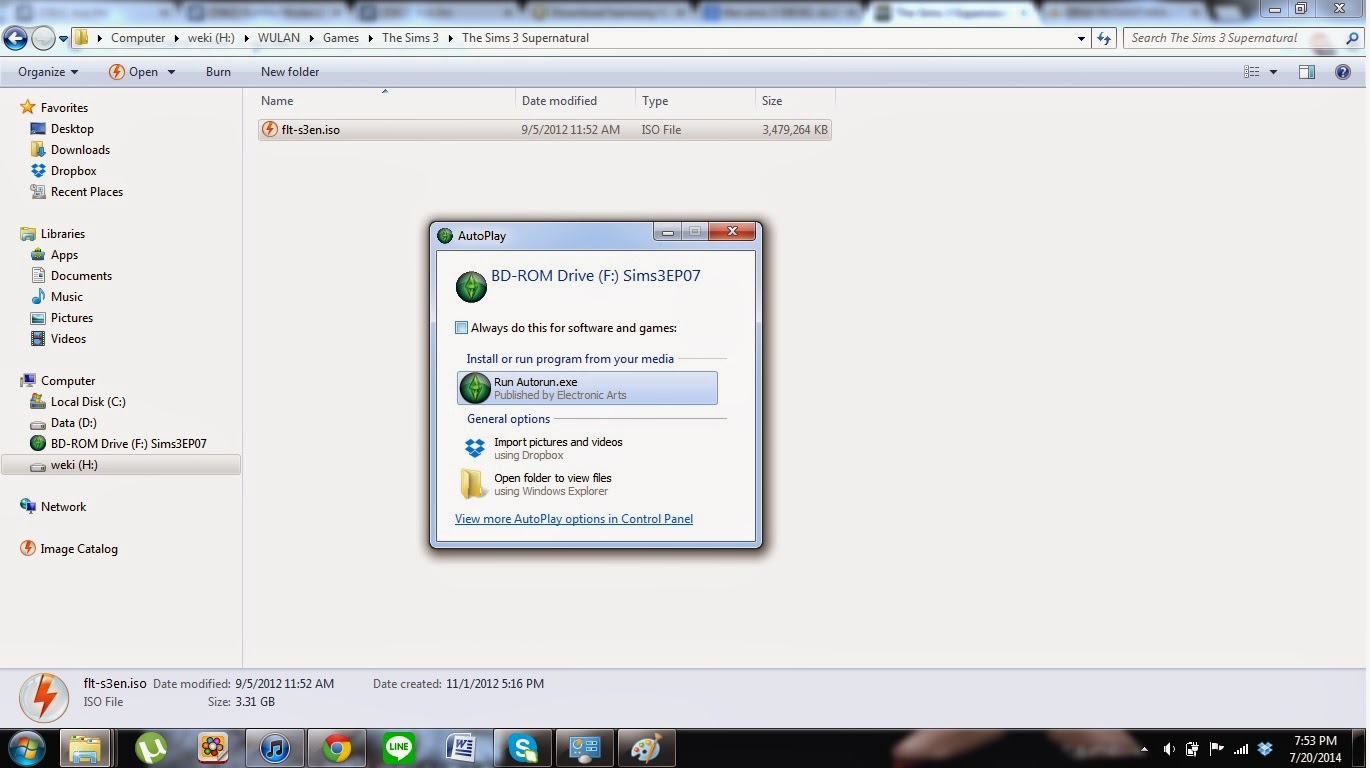Open iTunes from the taskbar
Viewport: 1370px width, 768px height.
[274, 748]
